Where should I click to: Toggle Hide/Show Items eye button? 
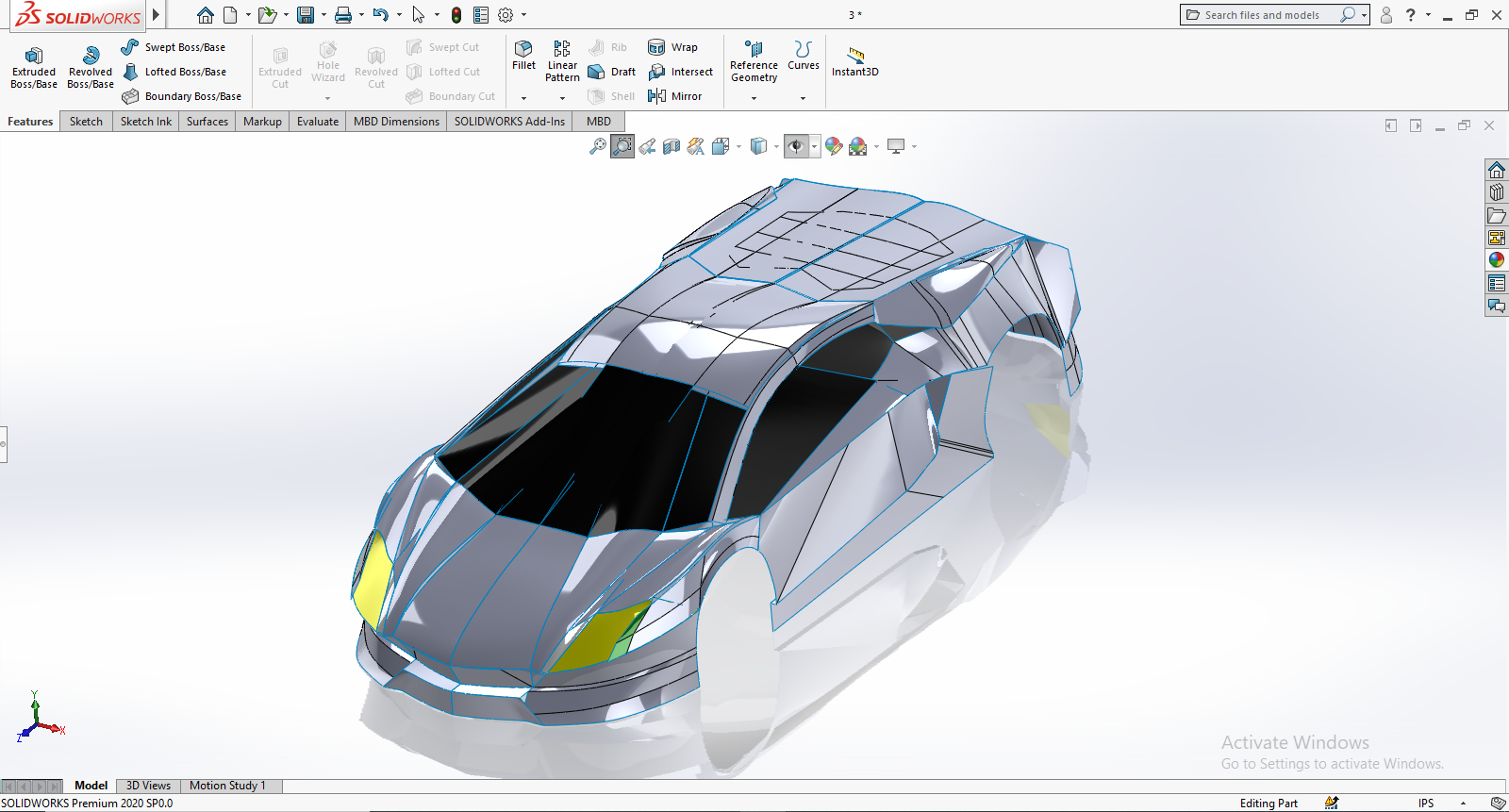click(796, 146)
